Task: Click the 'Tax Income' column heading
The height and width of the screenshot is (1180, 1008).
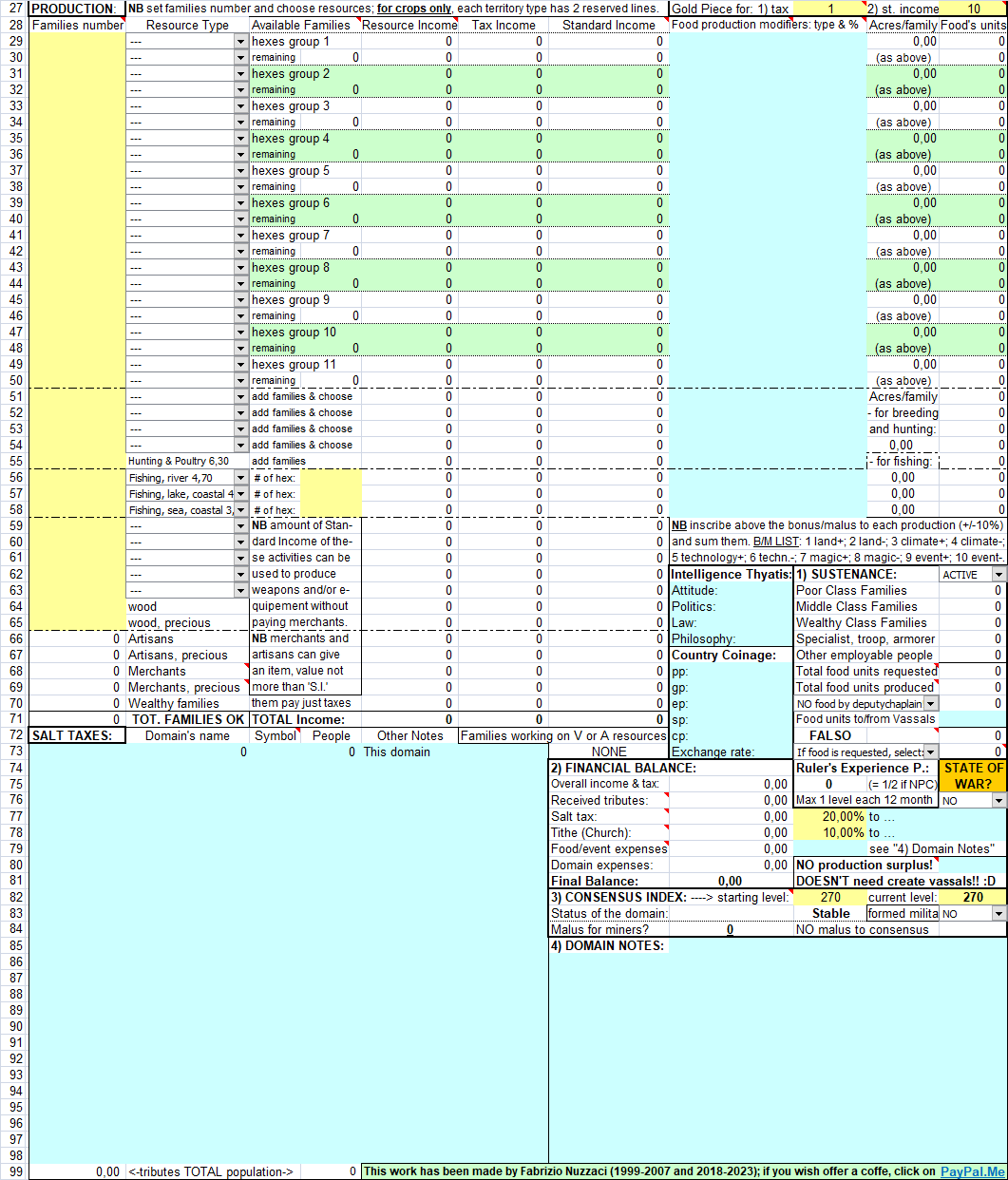Action: click(x=504, y=25)
